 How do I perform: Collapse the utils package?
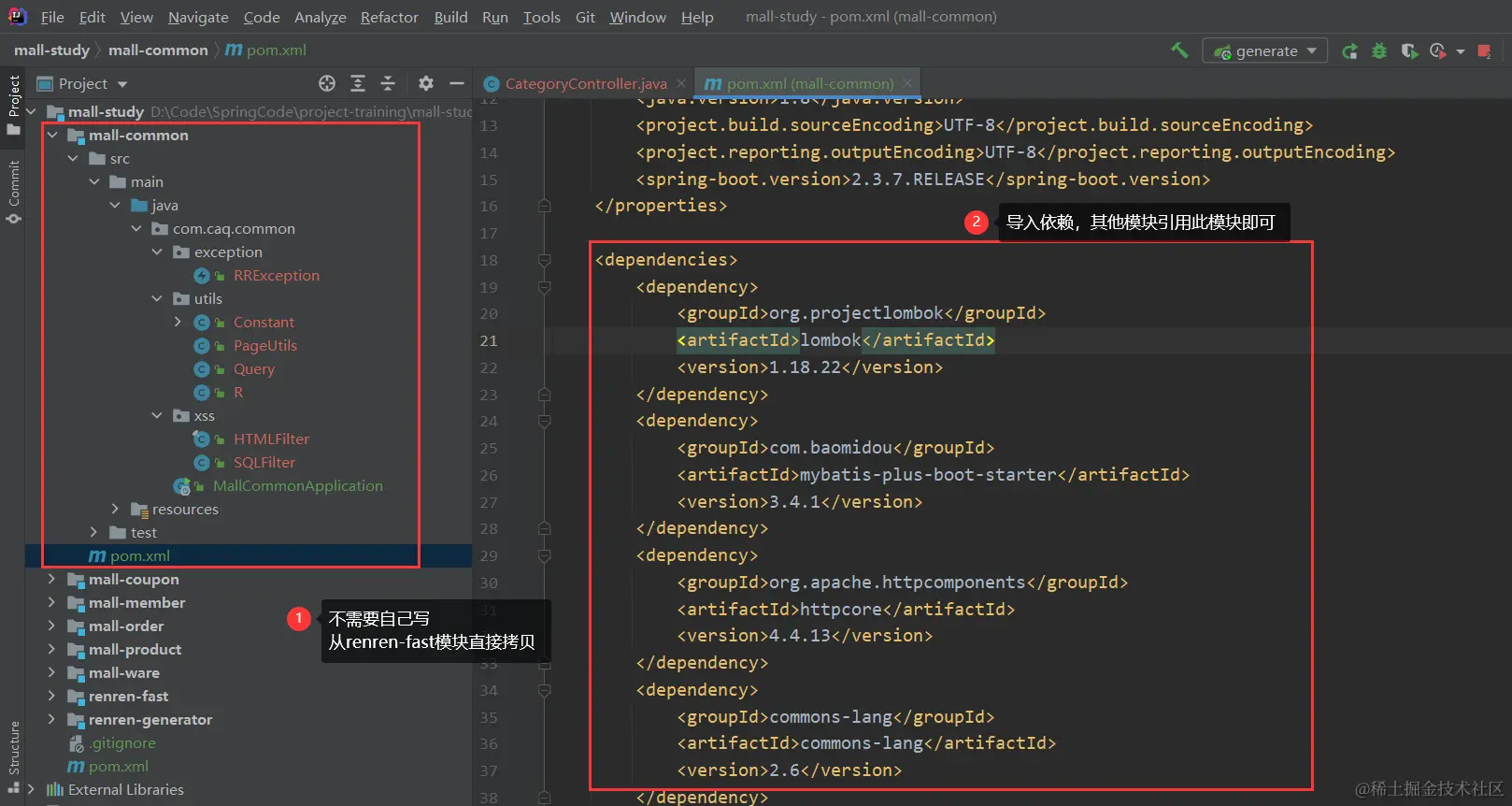[x=157, y=299]
